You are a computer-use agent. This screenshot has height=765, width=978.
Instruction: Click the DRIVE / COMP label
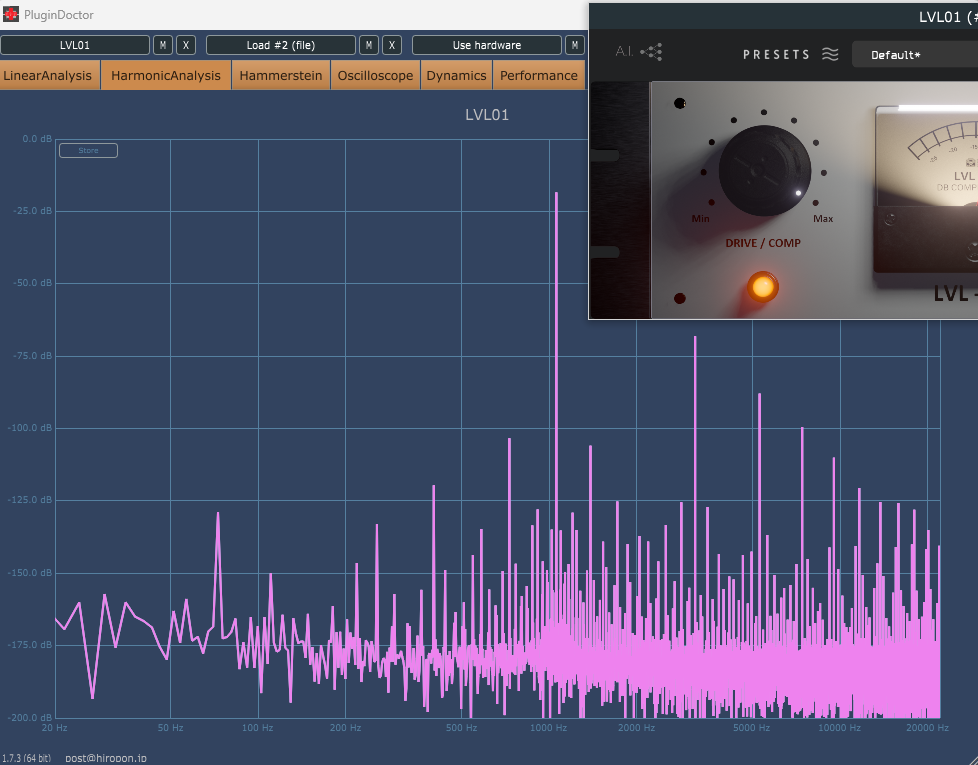click(763, 243)
